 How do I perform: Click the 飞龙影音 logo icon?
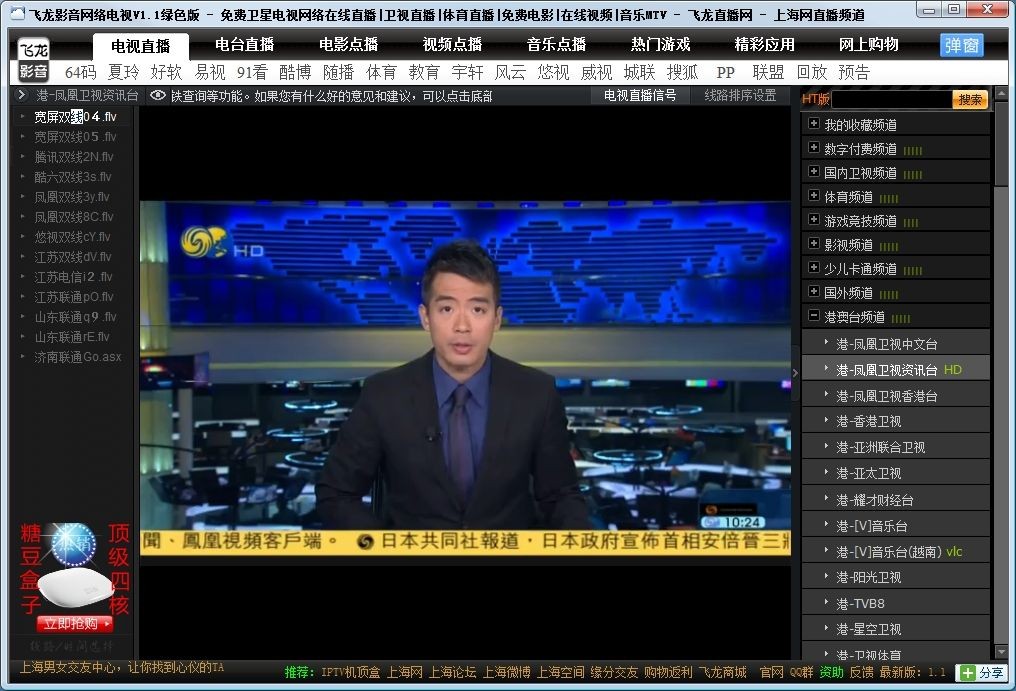point(33,59)
